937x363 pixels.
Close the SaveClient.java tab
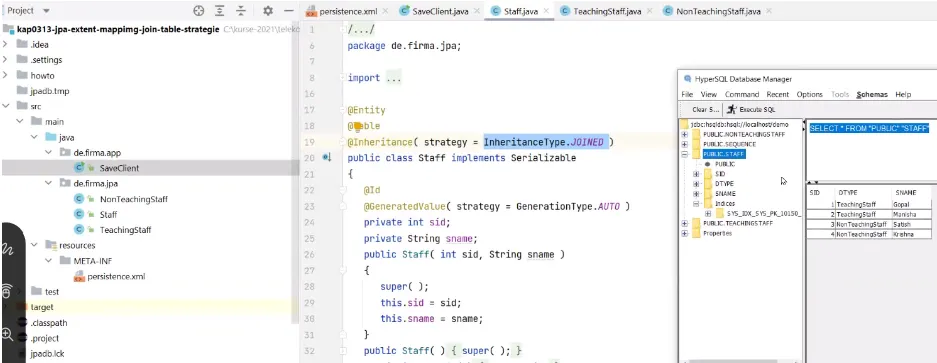[476, 11]
